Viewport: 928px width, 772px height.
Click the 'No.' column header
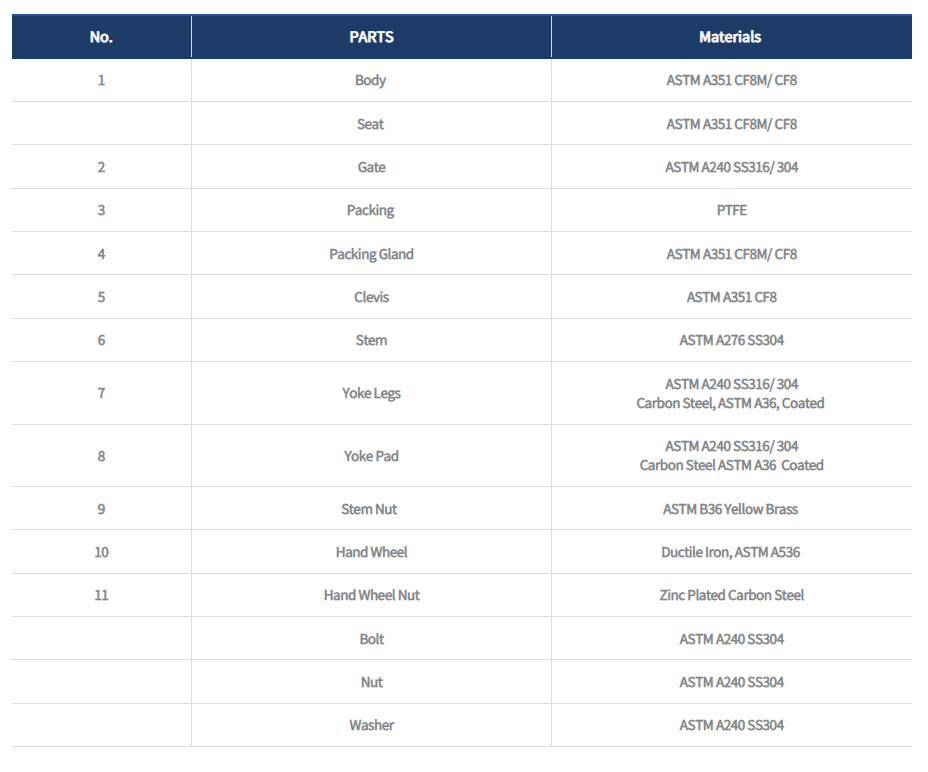pos(101,37)
